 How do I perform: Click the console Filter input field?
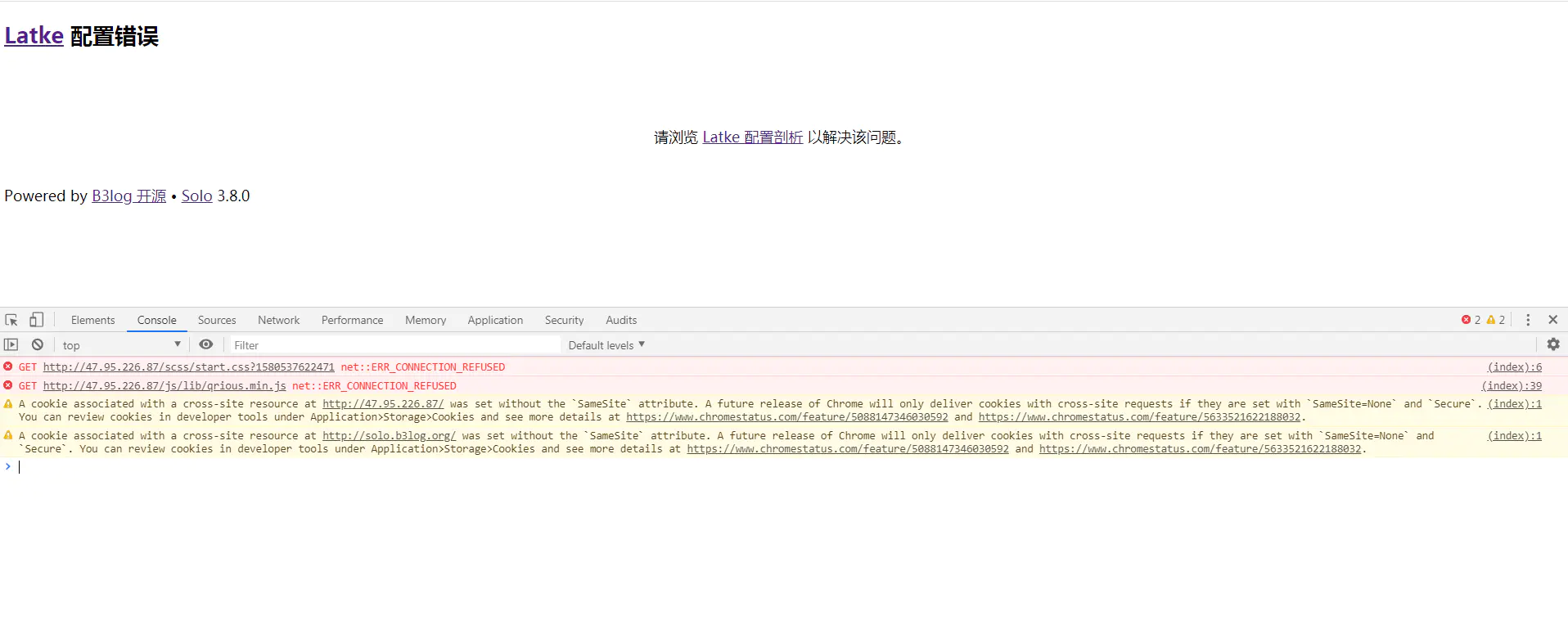(x=395, y=345)
